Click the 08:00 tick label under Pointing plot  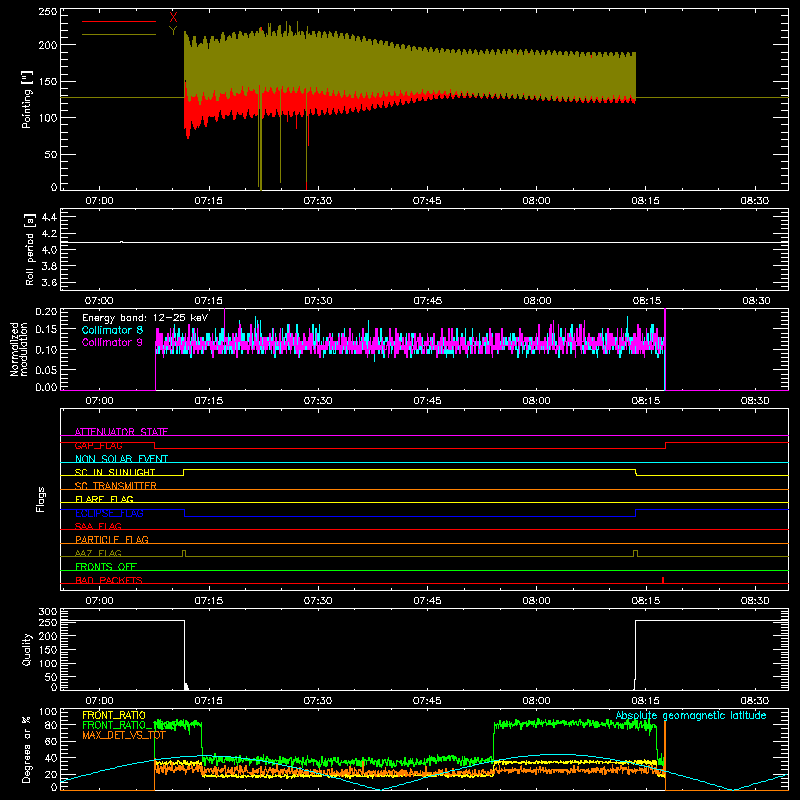coord(536,201)
